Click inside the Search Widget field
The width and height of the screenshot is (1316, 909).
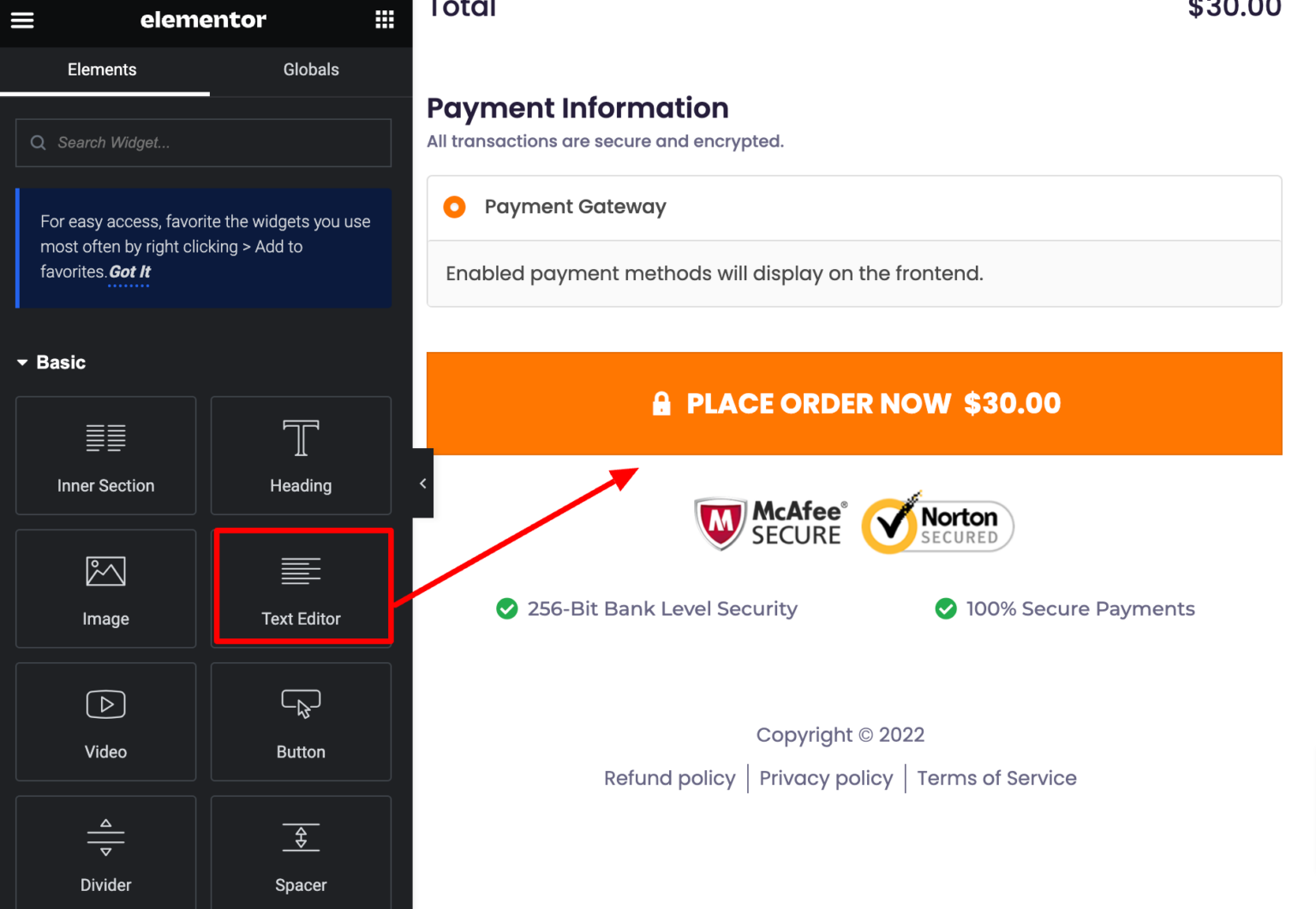tap(203, 142)
